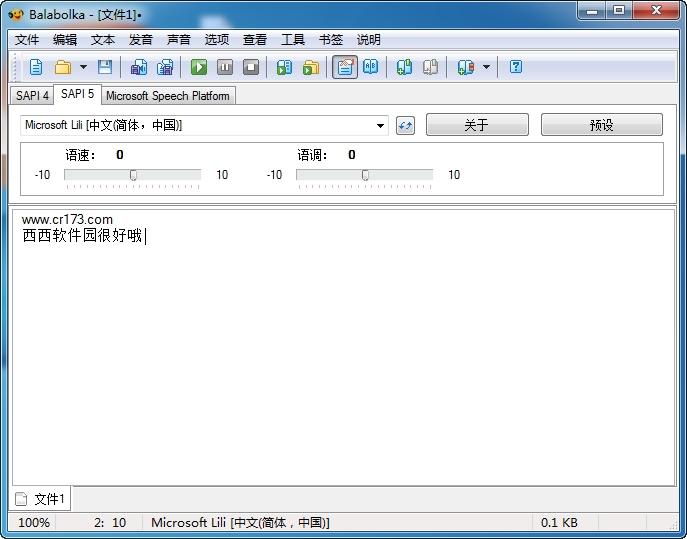Viewport: 687px width, 539px height.
Task: Open the 查看 menu
Action: point(255,40)
